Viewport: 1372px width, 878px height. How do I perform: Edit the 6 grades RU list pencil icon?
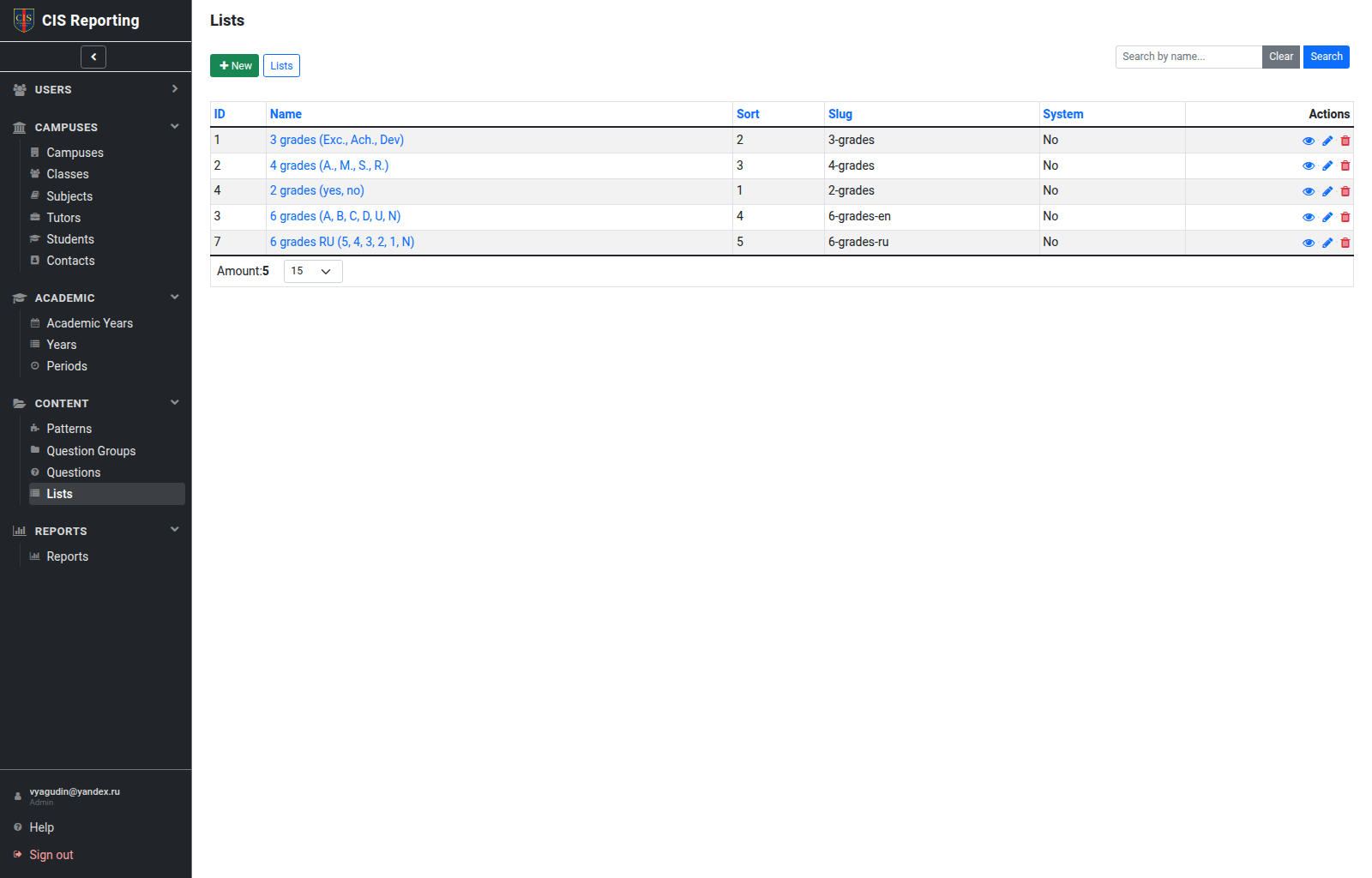[1327, 243]
